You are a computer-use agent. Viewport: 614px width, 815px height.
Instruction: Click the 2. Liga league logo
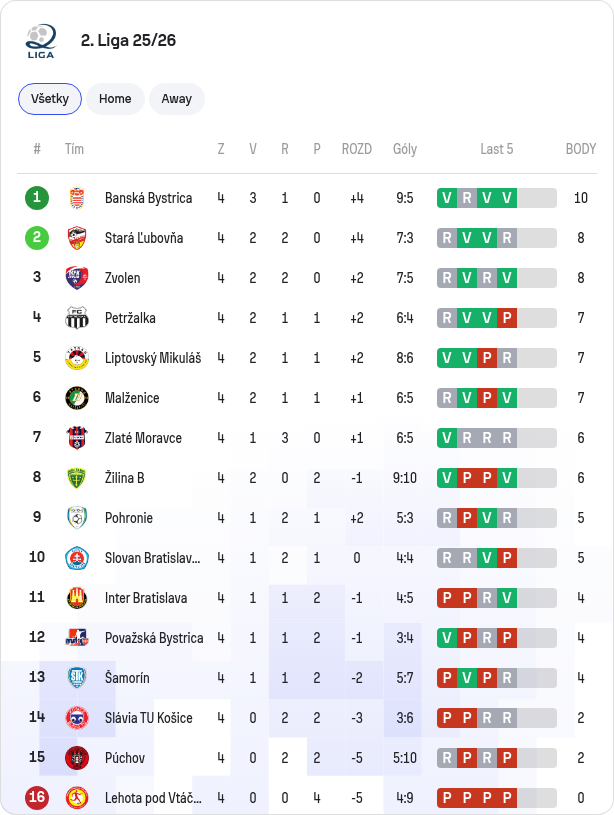(41, 41)
